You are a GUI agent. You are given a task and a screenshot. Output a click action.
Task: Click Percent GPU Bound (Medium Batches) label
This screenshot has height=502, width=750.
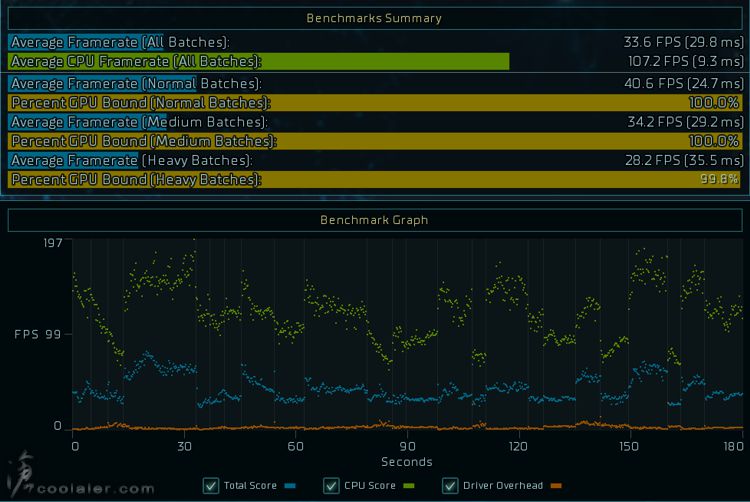[x=144, y=141]
